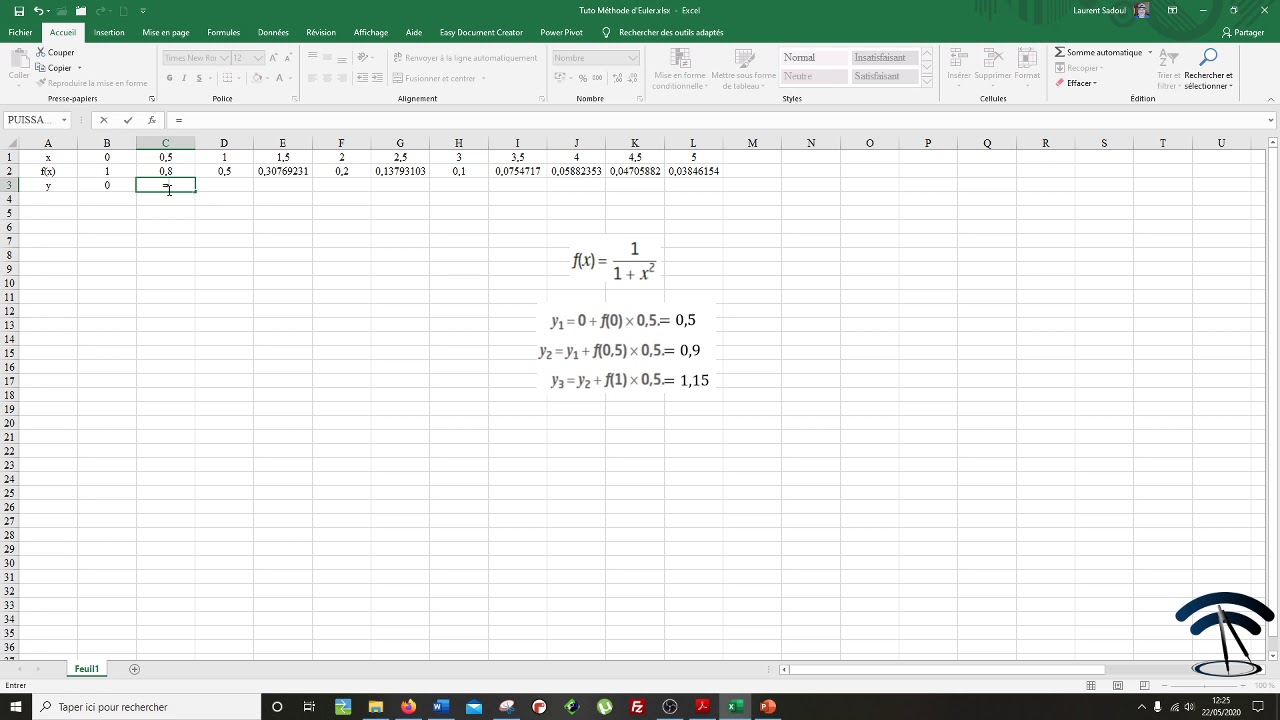
Task: Cancel formula entry with X button
Action: [x=103, y=120]
